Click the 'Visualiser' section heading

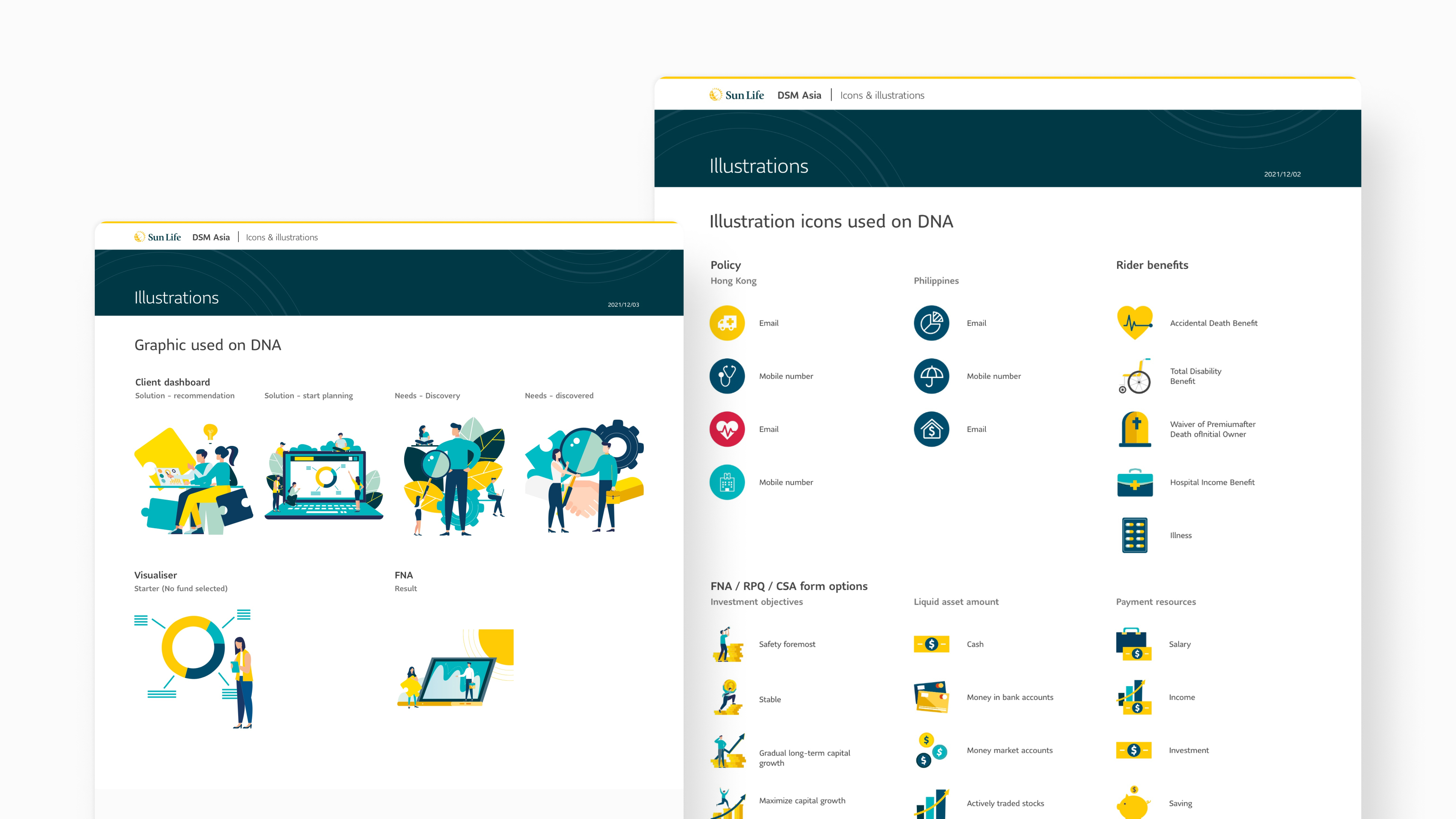(155, 575)
